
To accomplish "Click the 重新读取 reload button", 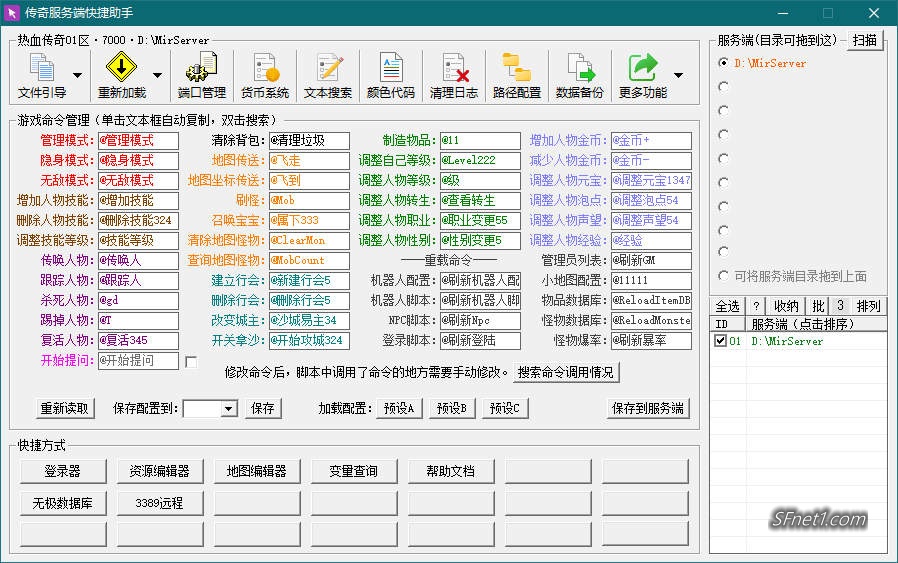I will coord(64,408).
